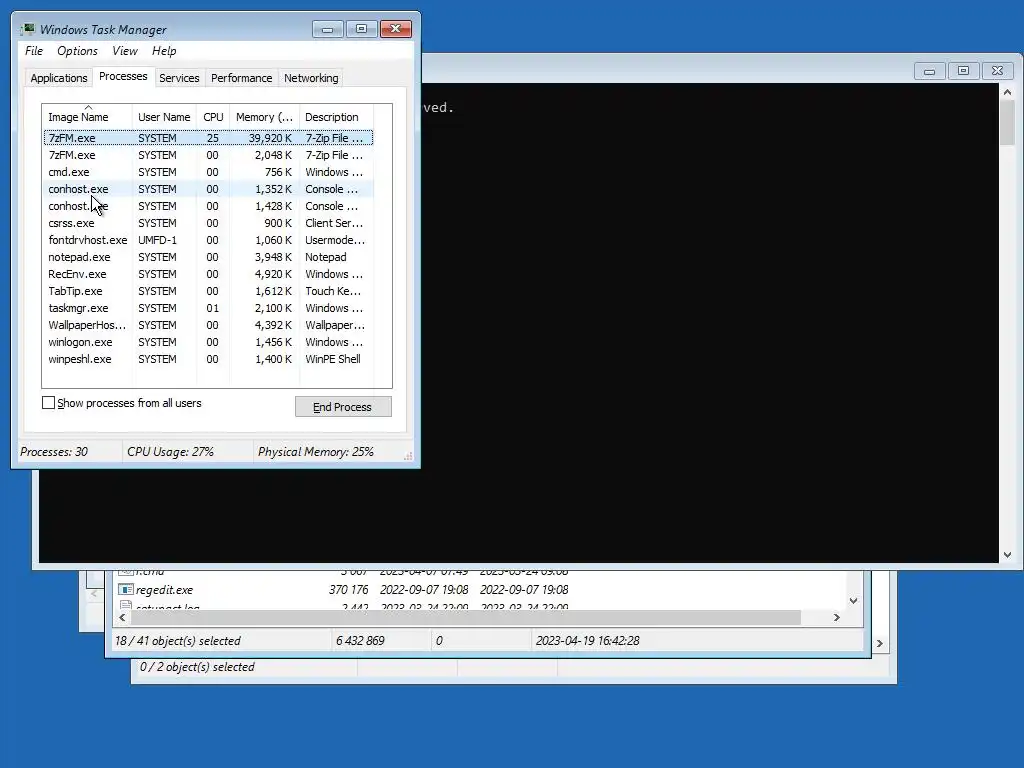The height and width of the screenshot is (768, 1024).
Task: Select regedit.exe in the 7-Zip file list
Action: (164, 590)
